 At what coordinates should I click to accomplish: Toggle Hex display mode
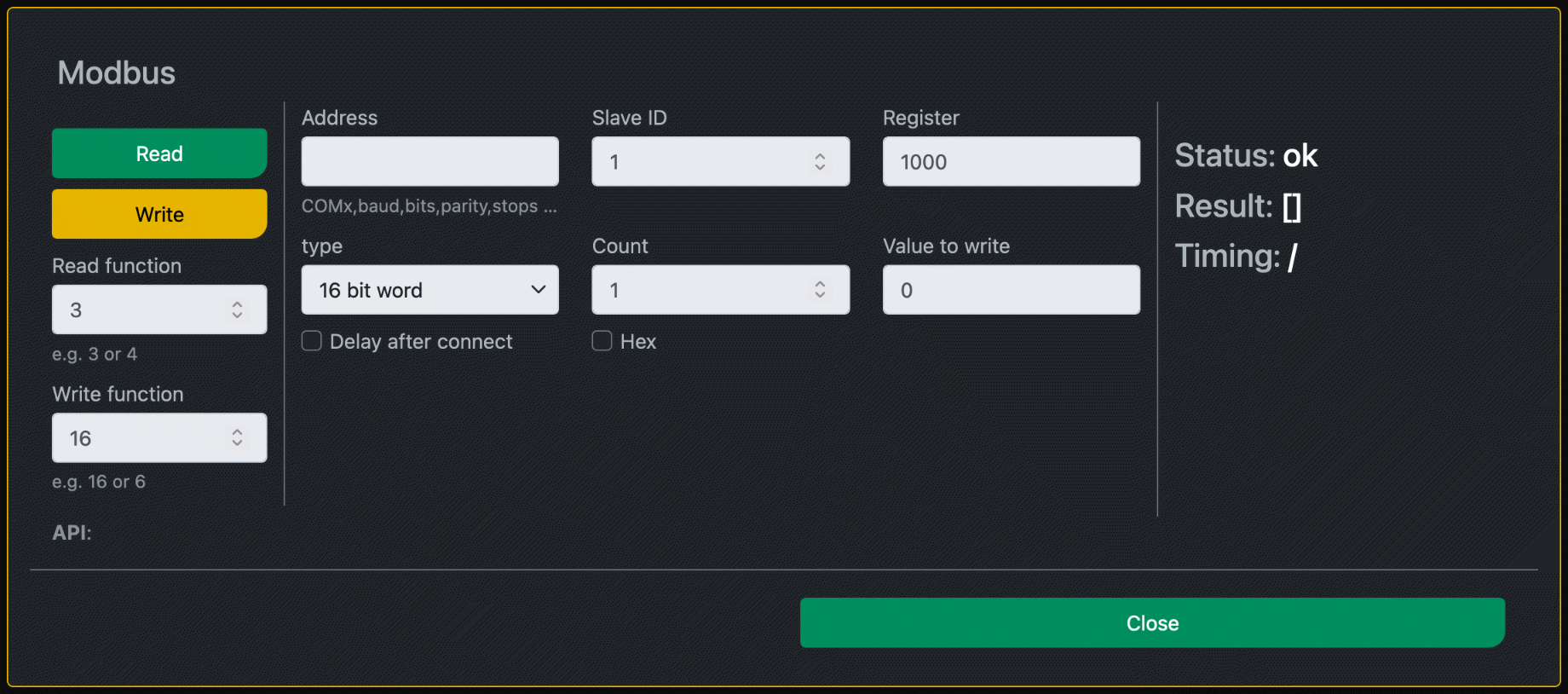tap(602, 340)
